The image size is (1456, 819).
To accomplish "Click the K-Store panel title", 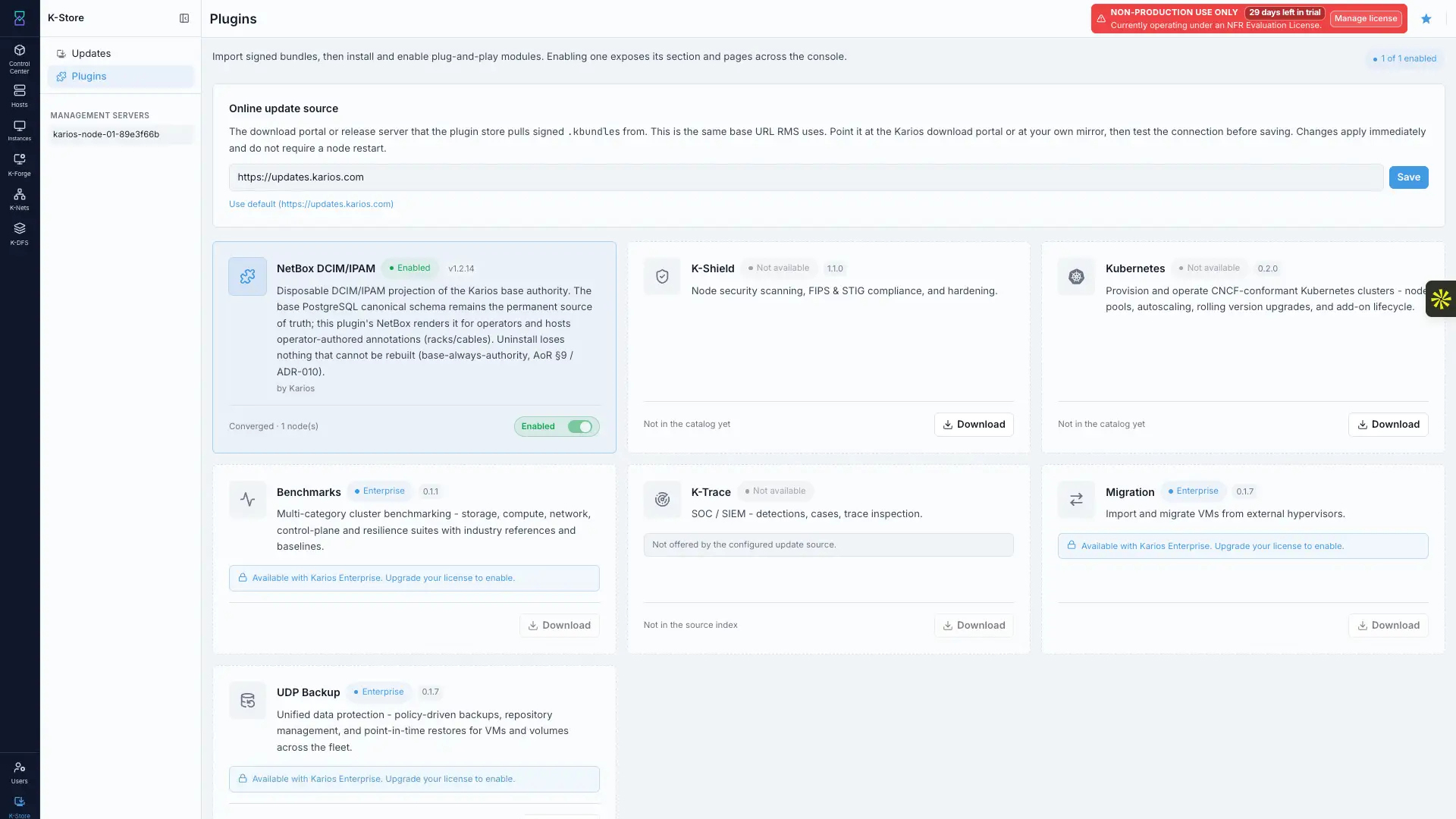I will click(66, 18).
